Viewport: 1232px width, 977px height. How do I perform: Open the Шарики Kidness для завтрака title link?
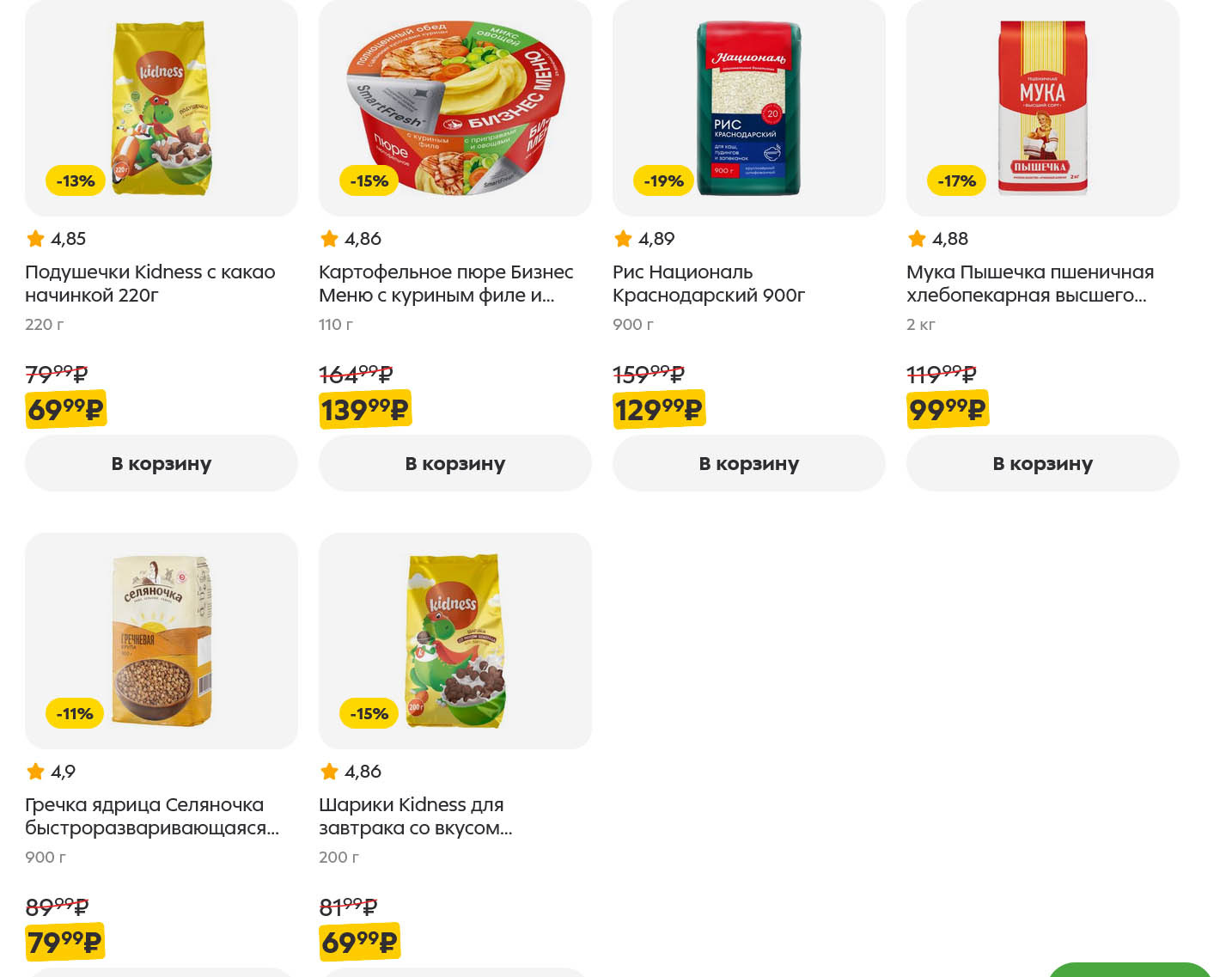click(x=415, y=816)
